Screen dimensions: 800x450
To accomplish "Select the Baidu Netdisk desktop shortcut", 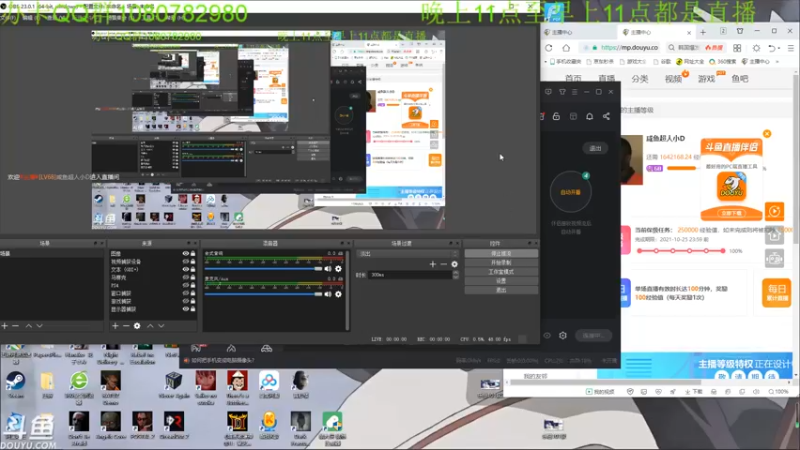I will coord(269,385).
